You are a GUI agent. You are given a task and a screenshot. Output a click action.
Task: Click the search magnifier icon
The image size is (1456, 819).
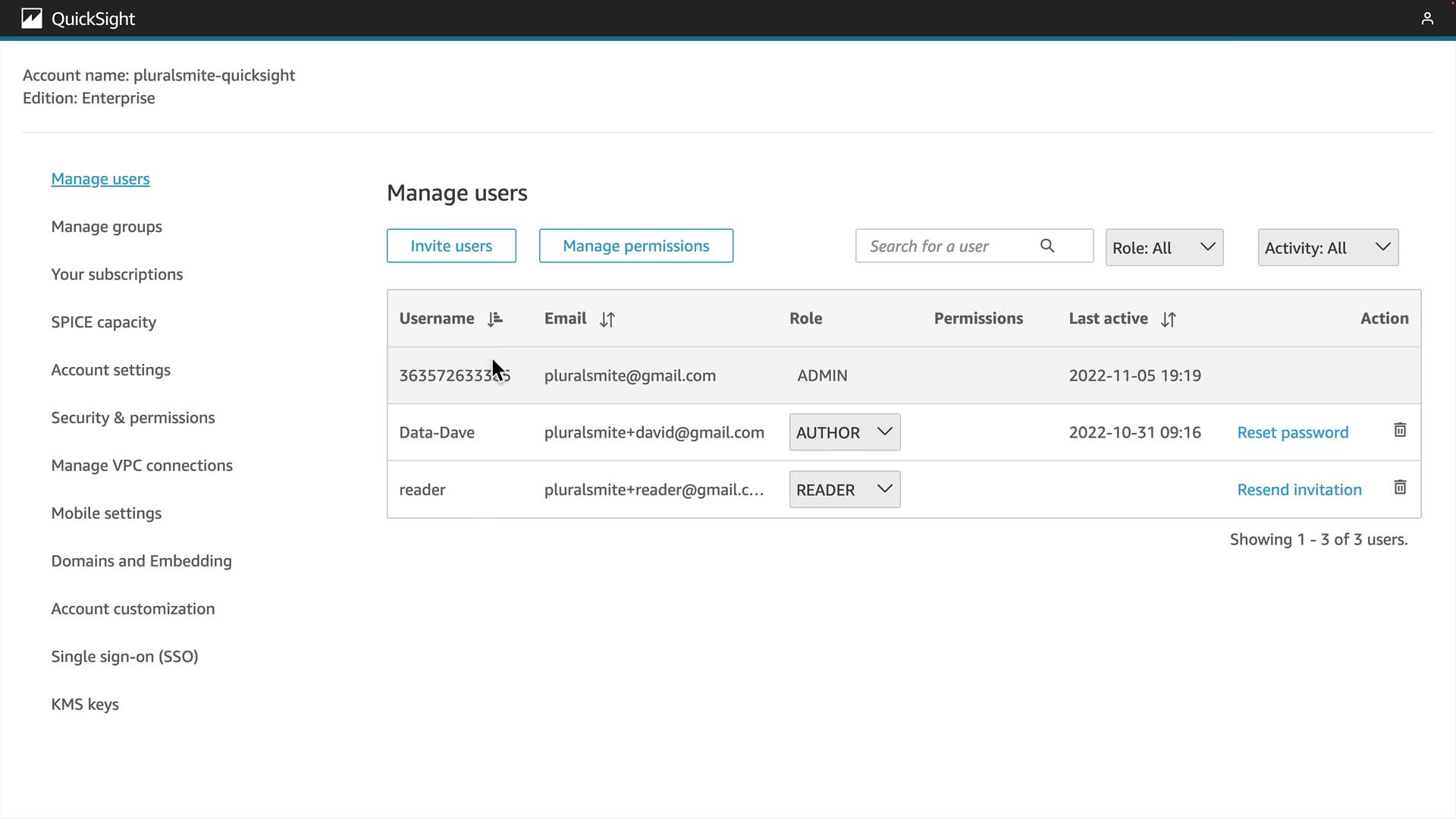click(1047, 246)
